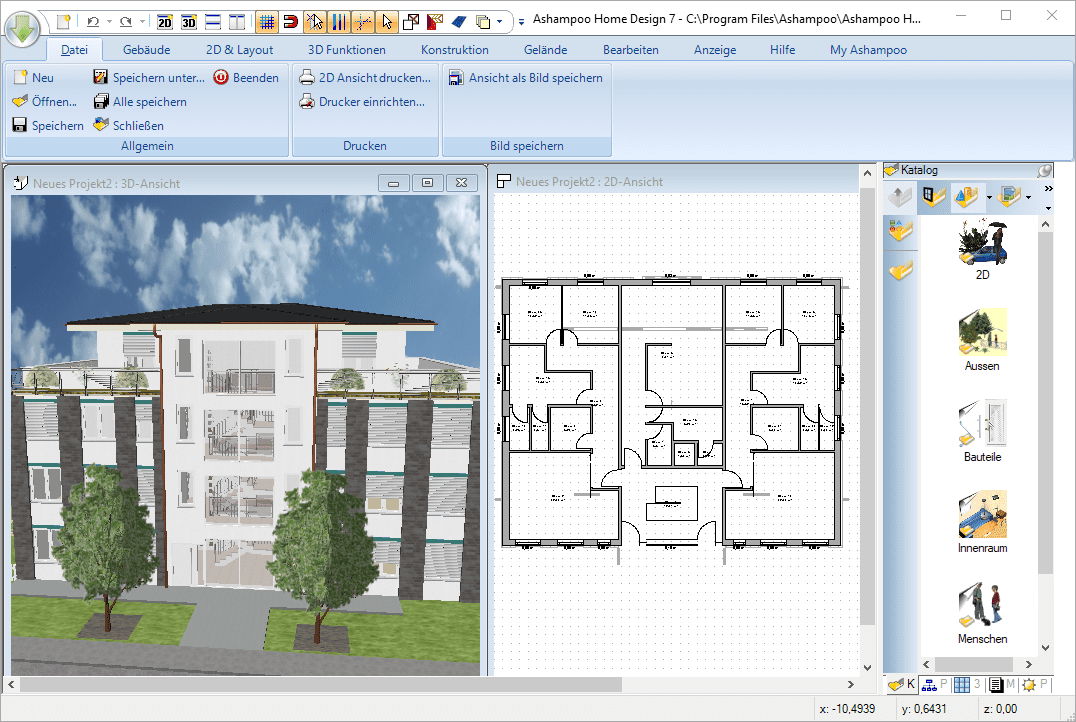Image resolution: width=1076 pixels, height=722 pixels.
Task: Click the 2D Ansicht drucken button
Action: 367,77
